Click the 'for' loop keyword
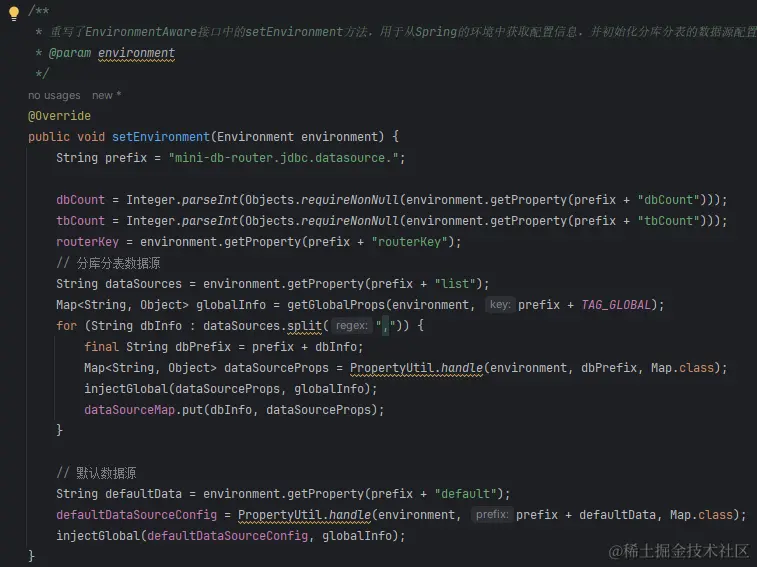The image size is (757, 567). click(x=66, y=326)
